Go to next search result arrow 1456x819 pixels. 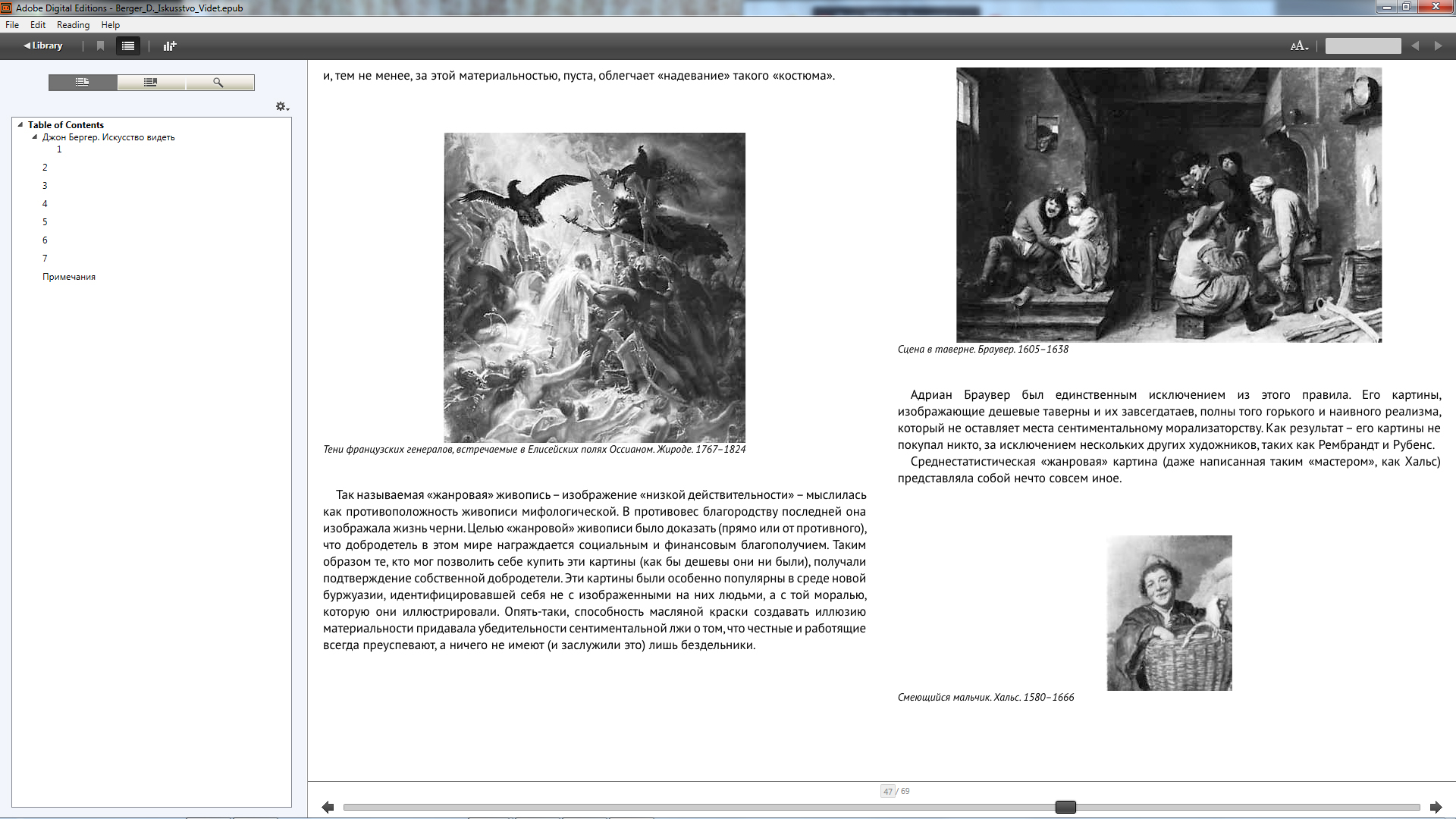pos(1438,45)
